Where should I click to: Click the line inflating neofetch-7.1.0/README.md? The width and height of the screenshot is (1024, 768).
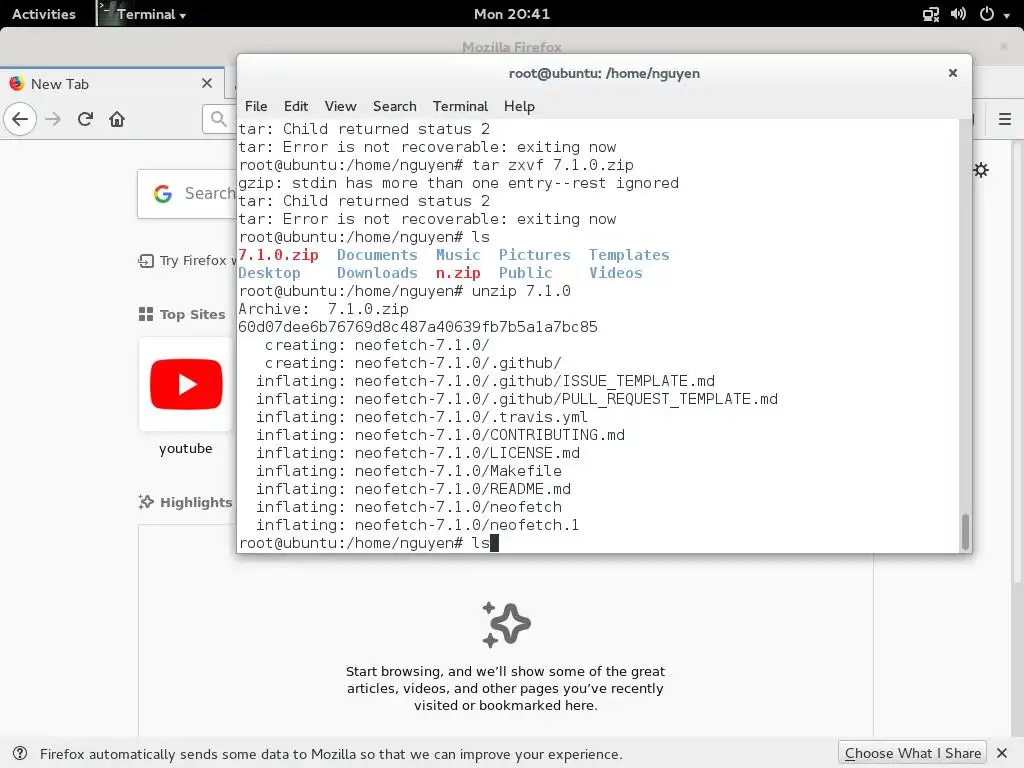coord(413,489)
